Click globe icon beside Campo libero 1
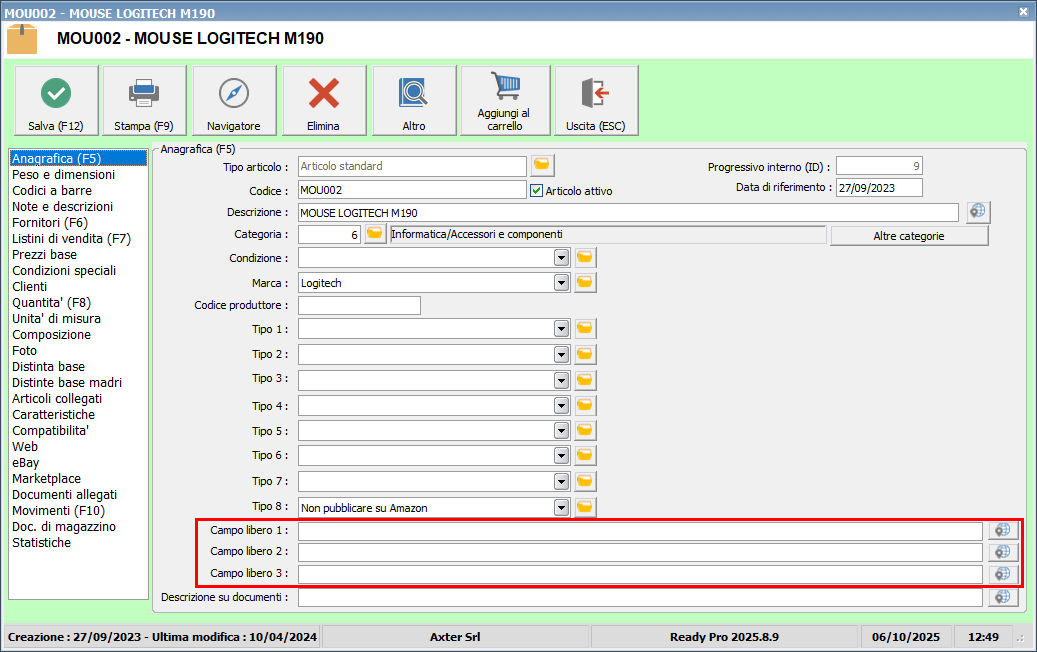 (x=1003, y=530)
